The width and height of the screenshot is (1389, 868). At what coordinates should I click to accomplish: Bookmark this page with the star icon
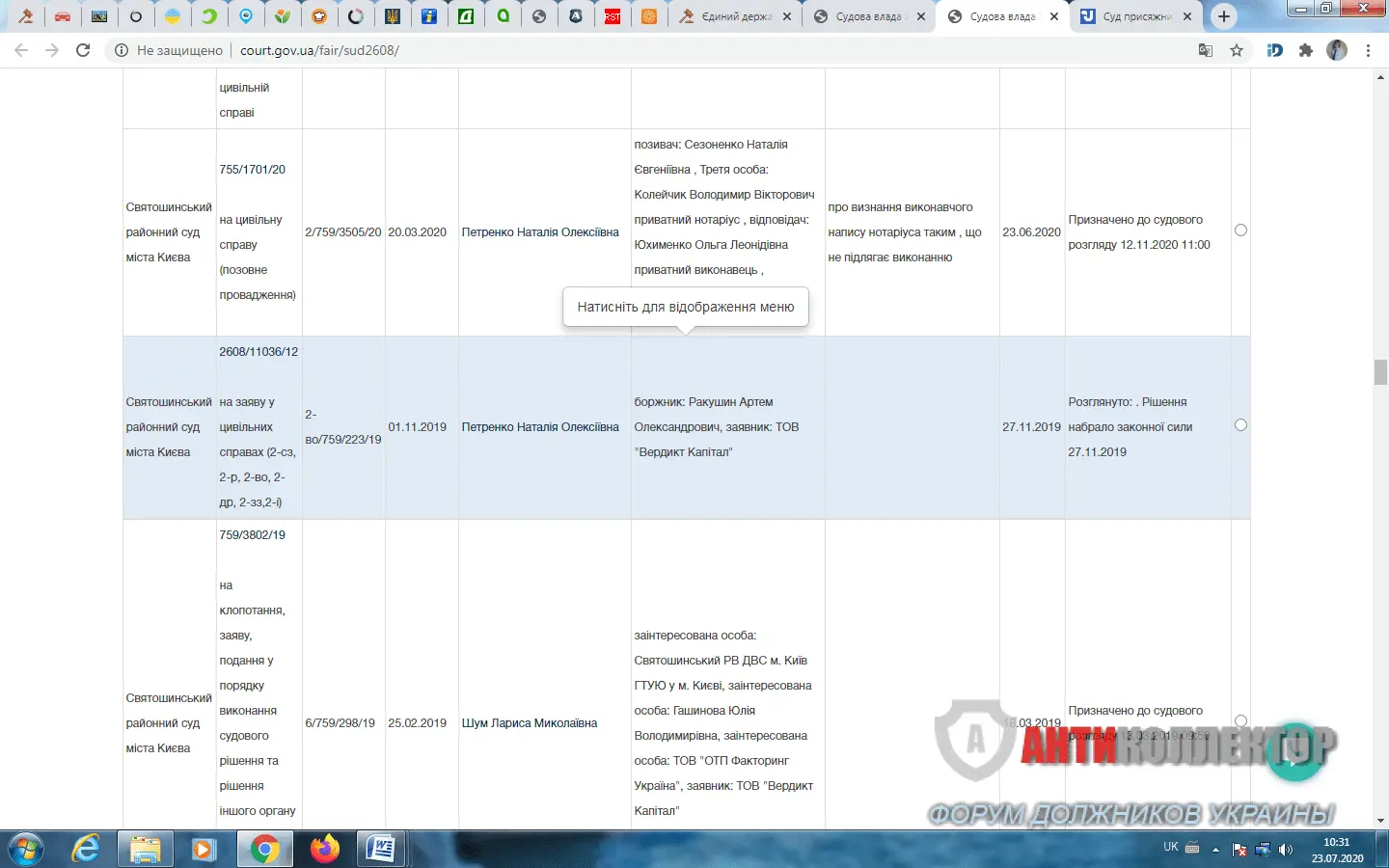(1237, 50)
